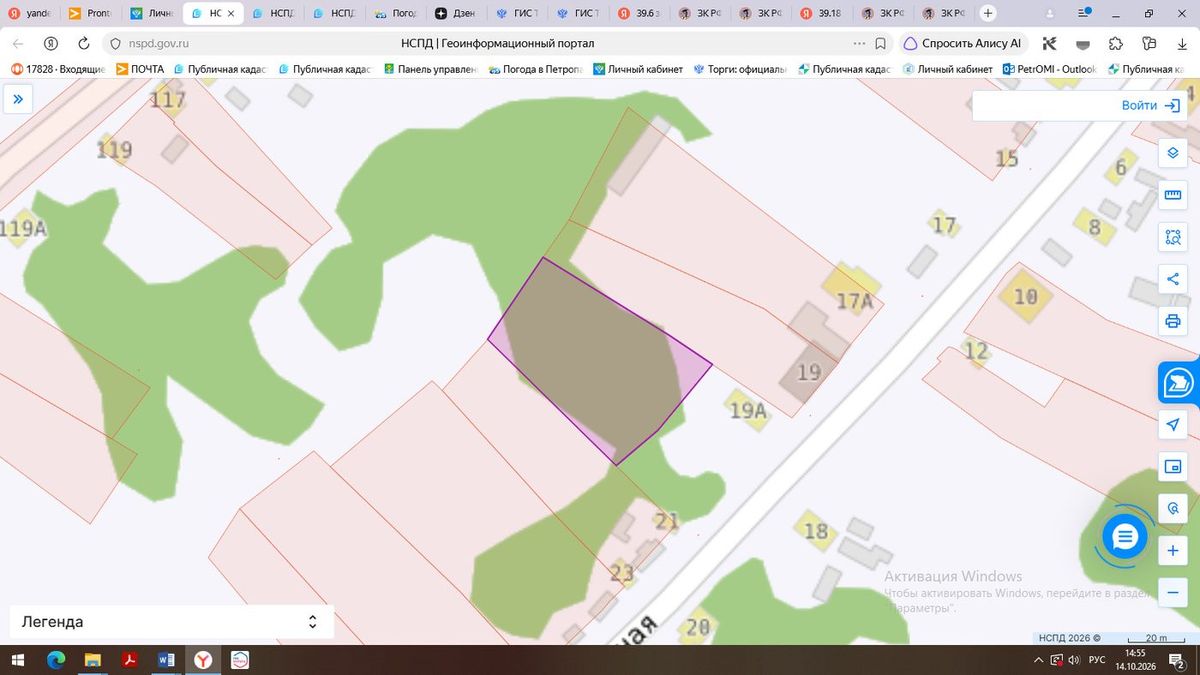The height and width of the screenshot is (675, 1200).
Task: Open browser extensions puzzle icon
Action: 1116,44
